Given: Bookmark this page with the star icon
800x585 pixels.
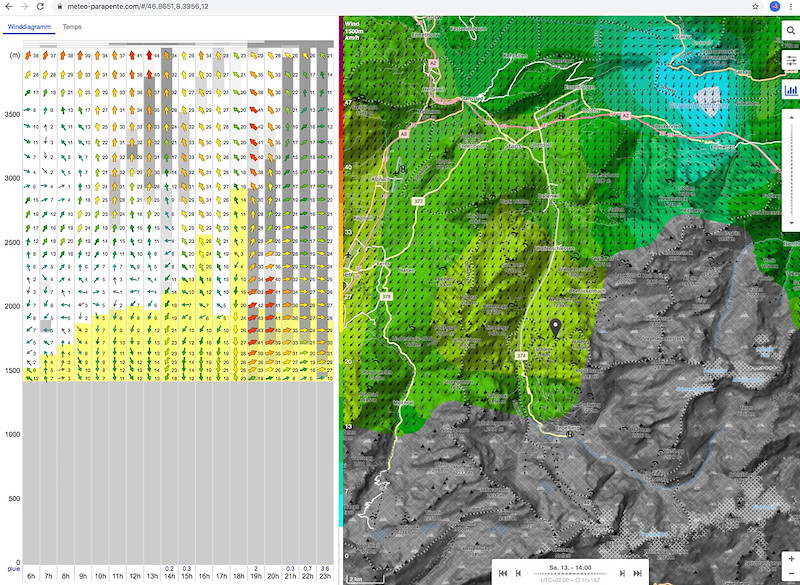Looking at the screenshot, I should click(755, 7).
